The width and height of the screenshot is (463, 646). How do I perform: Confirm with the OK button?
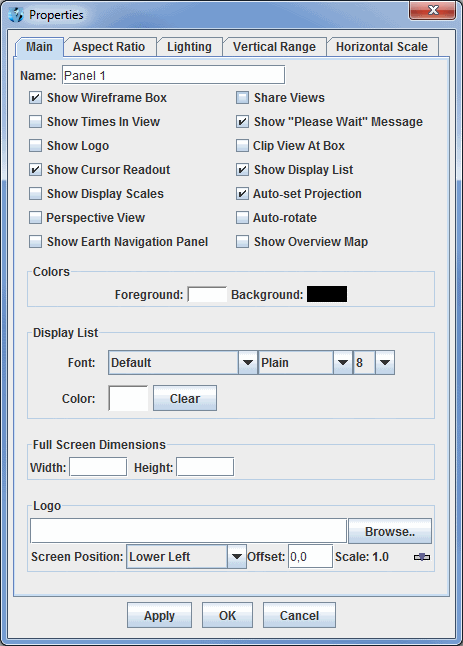point(227,616)
